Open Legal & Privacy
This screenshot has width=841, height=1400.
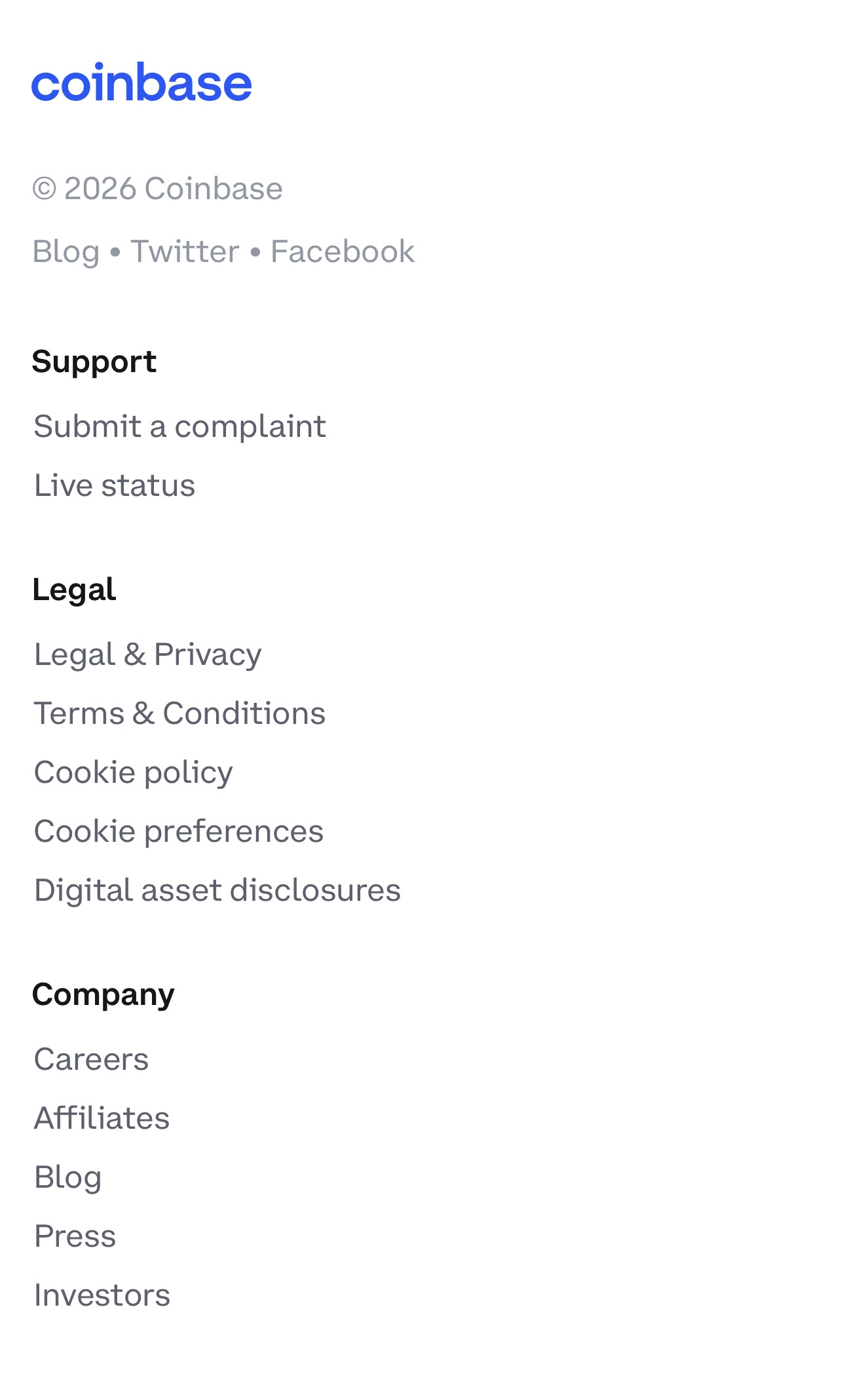147,654
